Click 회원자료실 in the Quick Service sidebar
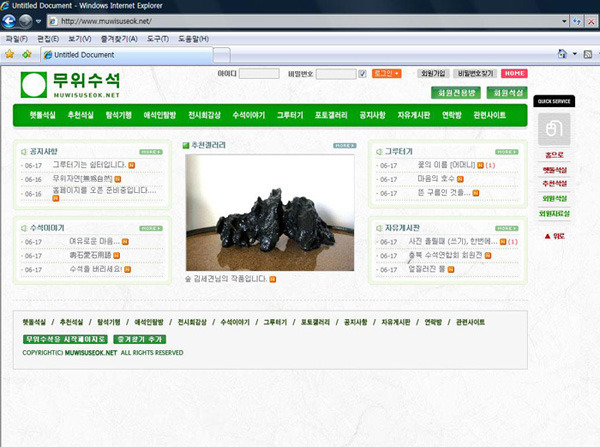The width and height of the screenshot is (600, 447). 554,214
